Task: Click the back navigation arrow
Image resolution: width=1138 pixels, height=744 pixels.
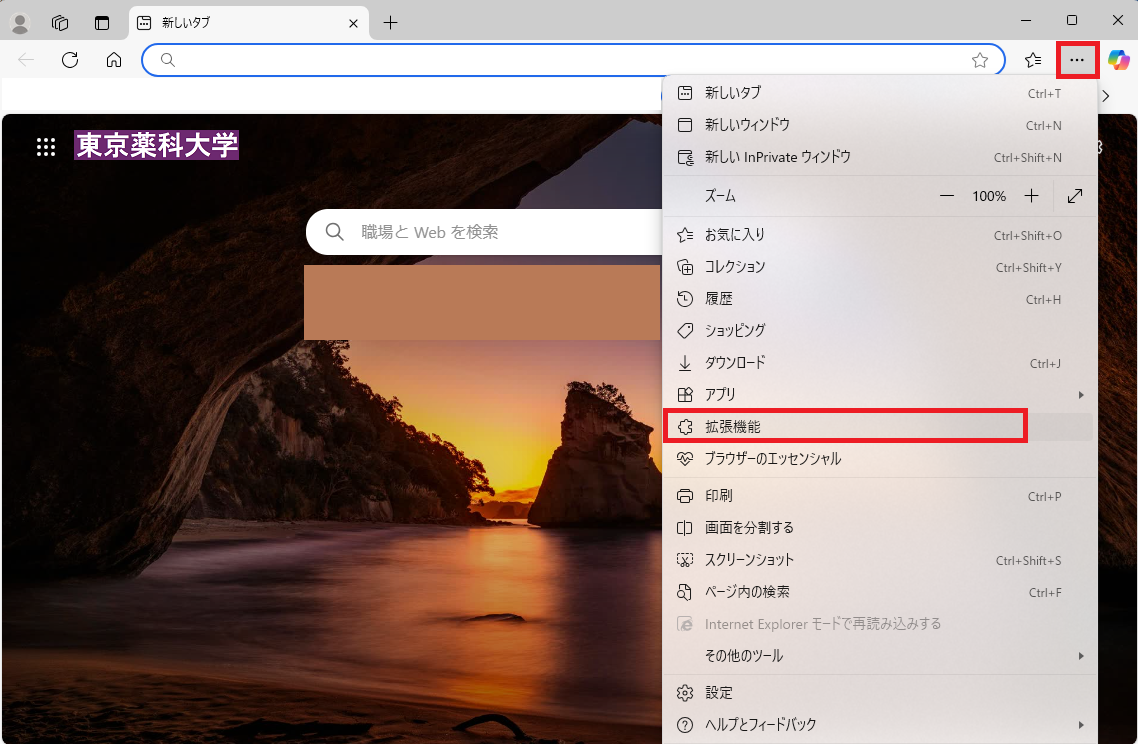Action: 26,60
